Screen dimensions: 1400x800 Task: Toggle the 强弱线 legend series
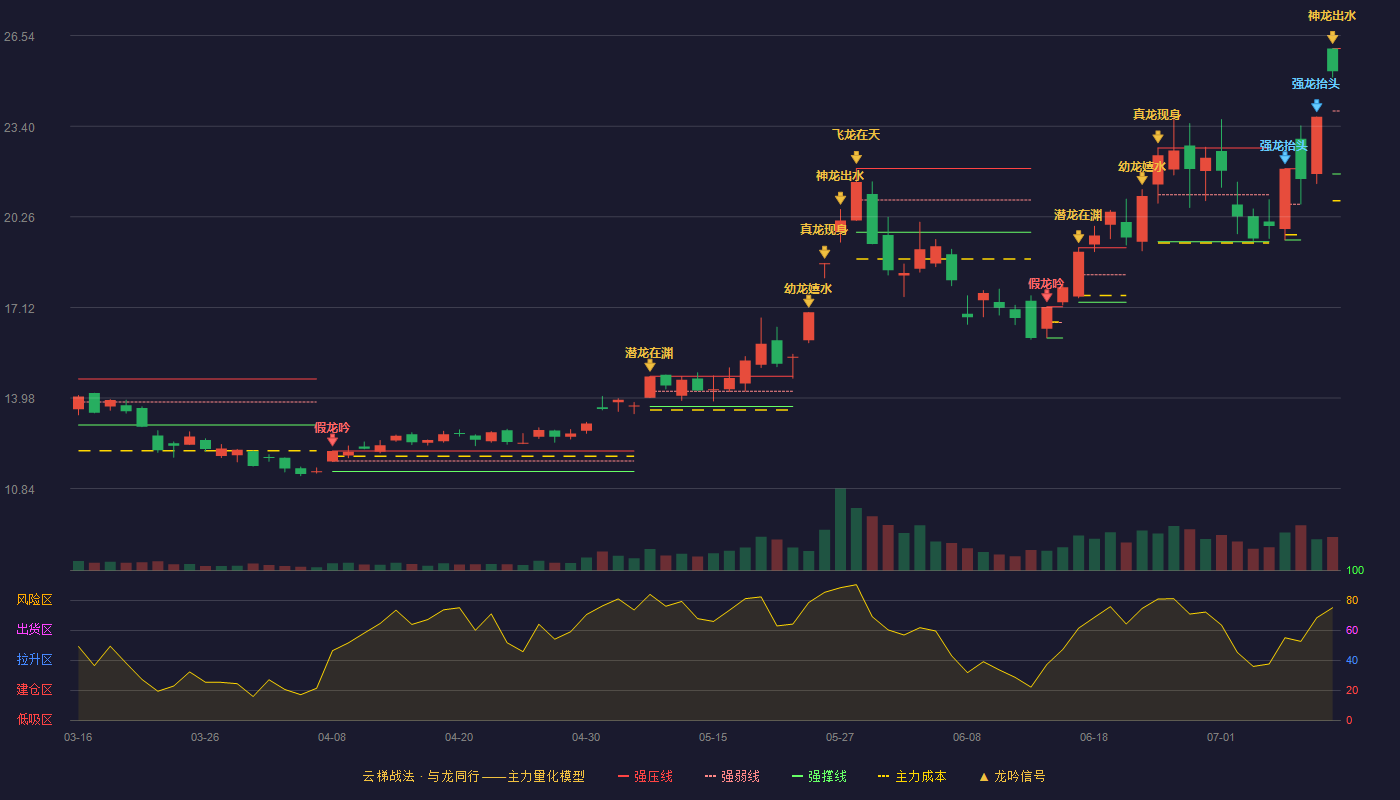[x=732, y=776]
